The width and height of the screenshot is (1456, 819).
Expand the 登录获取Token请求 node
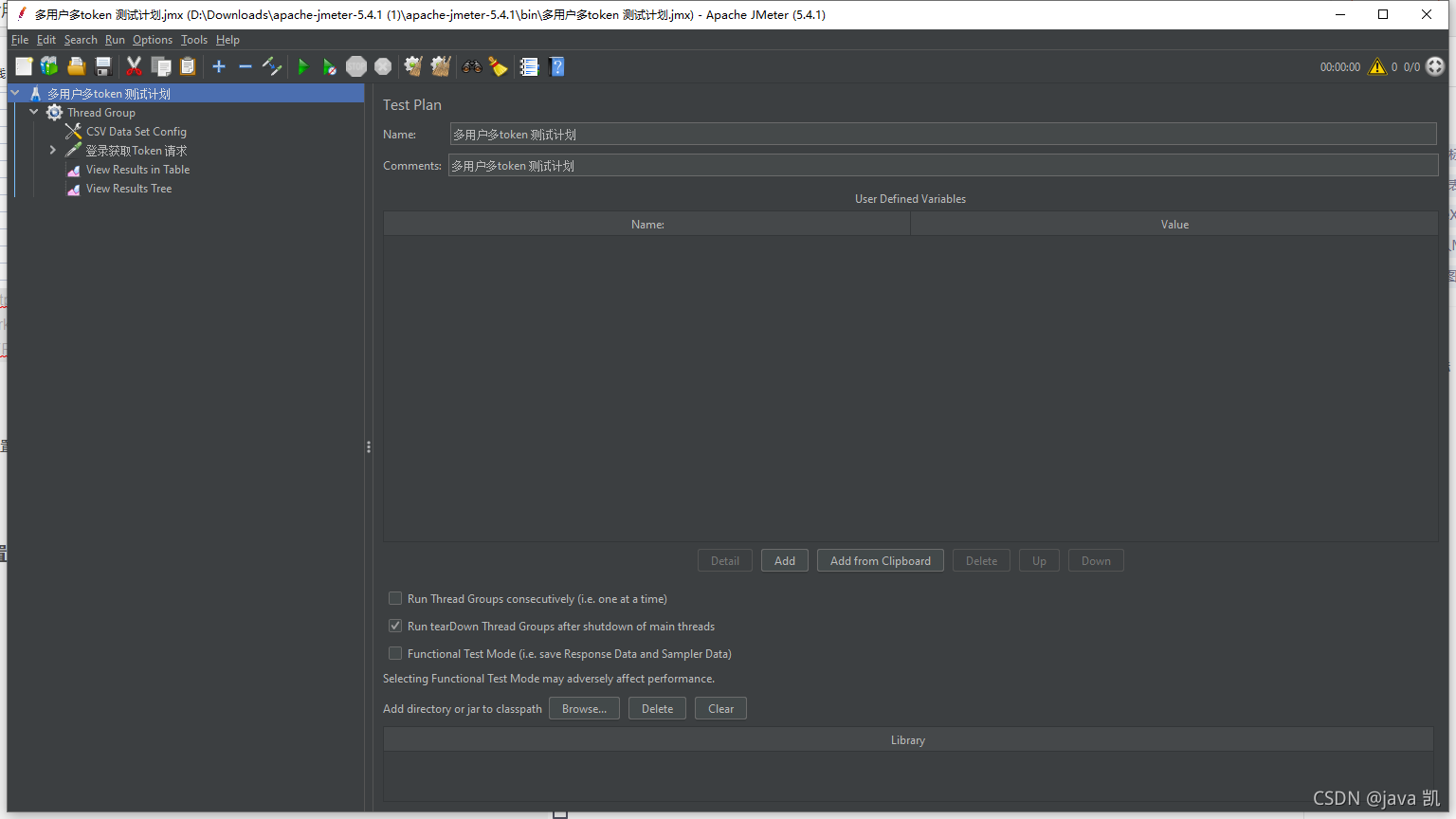(53, 150)
